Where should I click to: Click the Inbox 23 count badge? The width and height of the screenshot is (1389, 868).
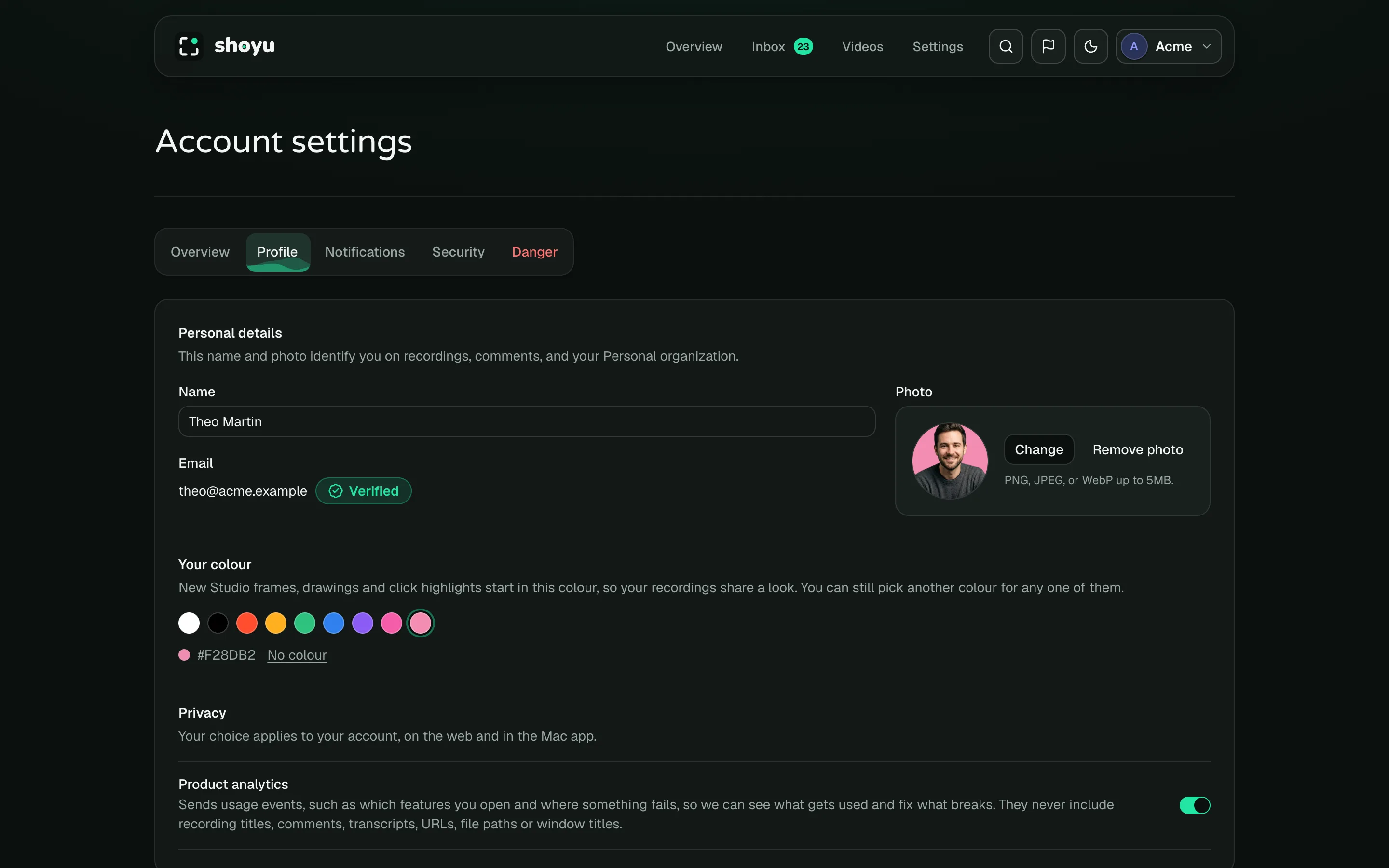pos(803,46)
